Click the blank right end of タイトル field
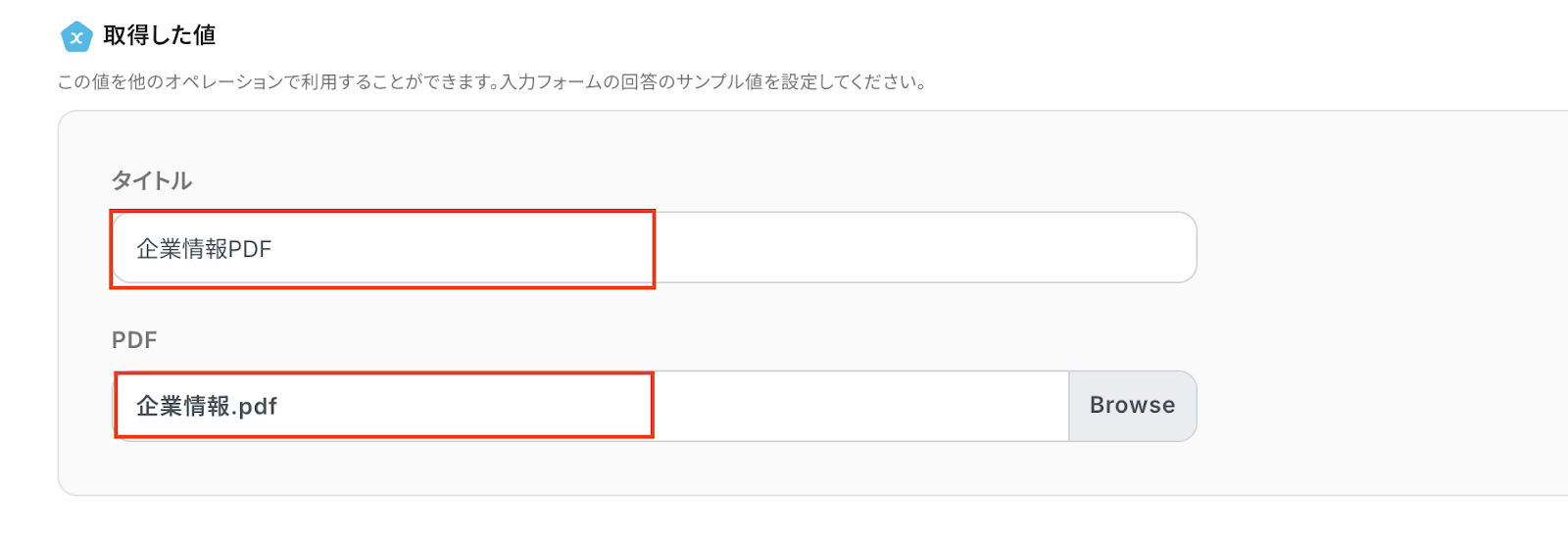The width and height of the screenshot is (1568, 547). click(x=1078, y=248)
